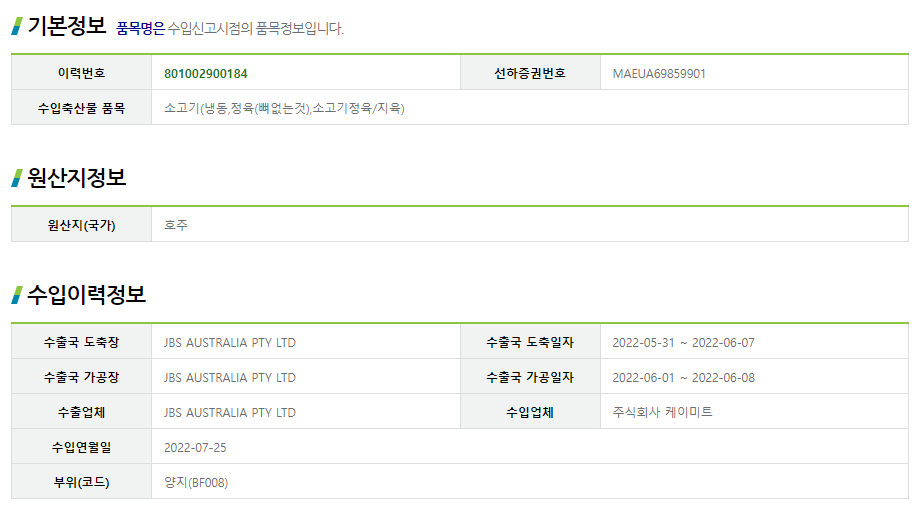Image resolution: width=915 pixels, height=506 pixels.
Task: Click the importer name 주식회사 케이미트
Action: [x=662, y=412]
